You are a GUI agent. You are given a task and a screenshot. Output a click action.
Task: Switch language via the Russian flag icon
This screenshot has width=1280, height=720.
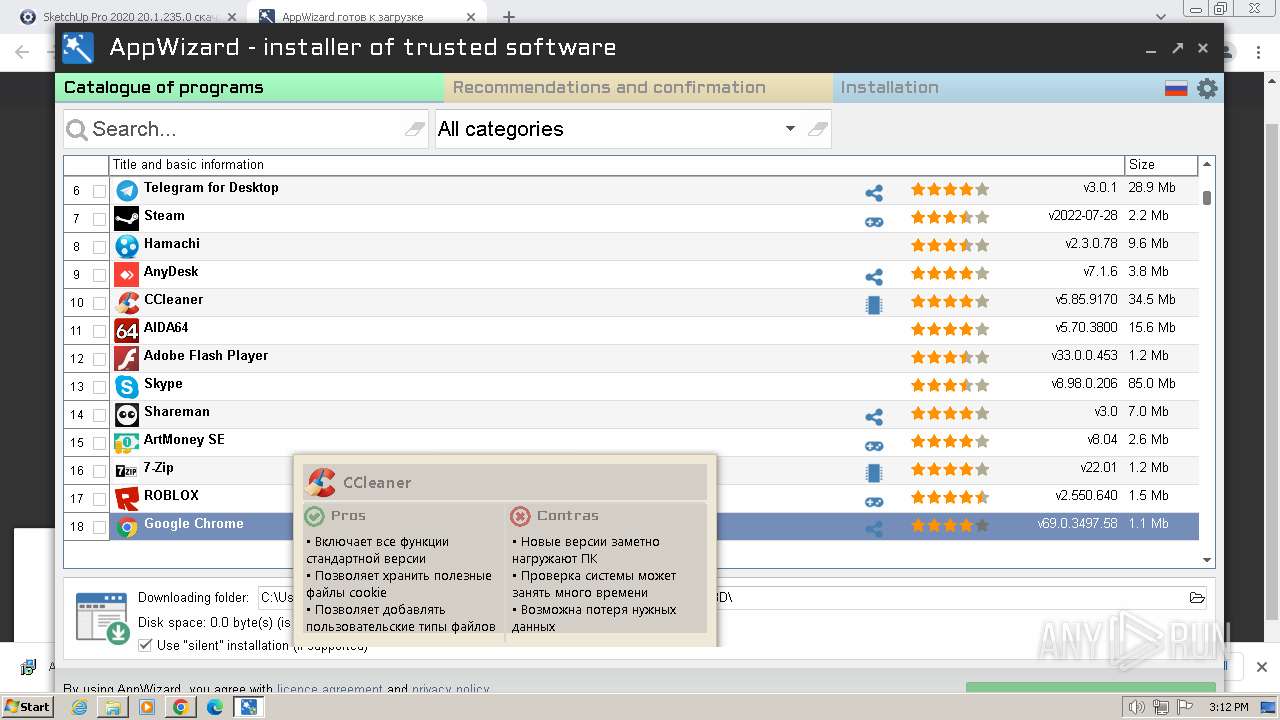[x=1176, y=88]
